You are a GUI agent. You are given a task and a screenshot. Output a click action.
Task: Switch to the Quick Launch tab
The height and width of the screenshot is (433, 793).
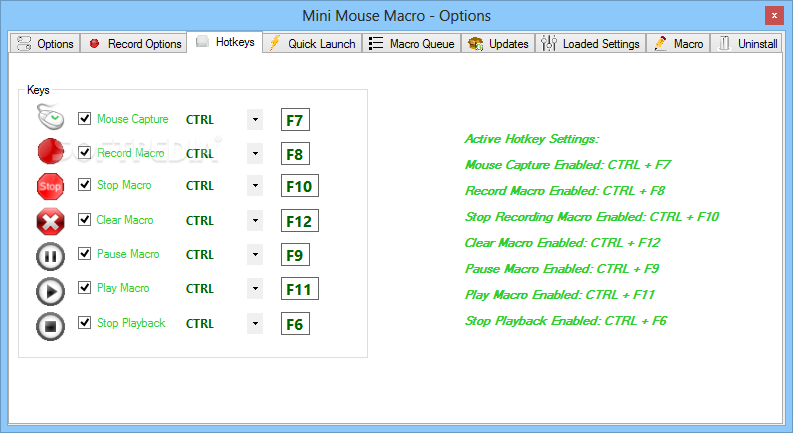[313, 44]
